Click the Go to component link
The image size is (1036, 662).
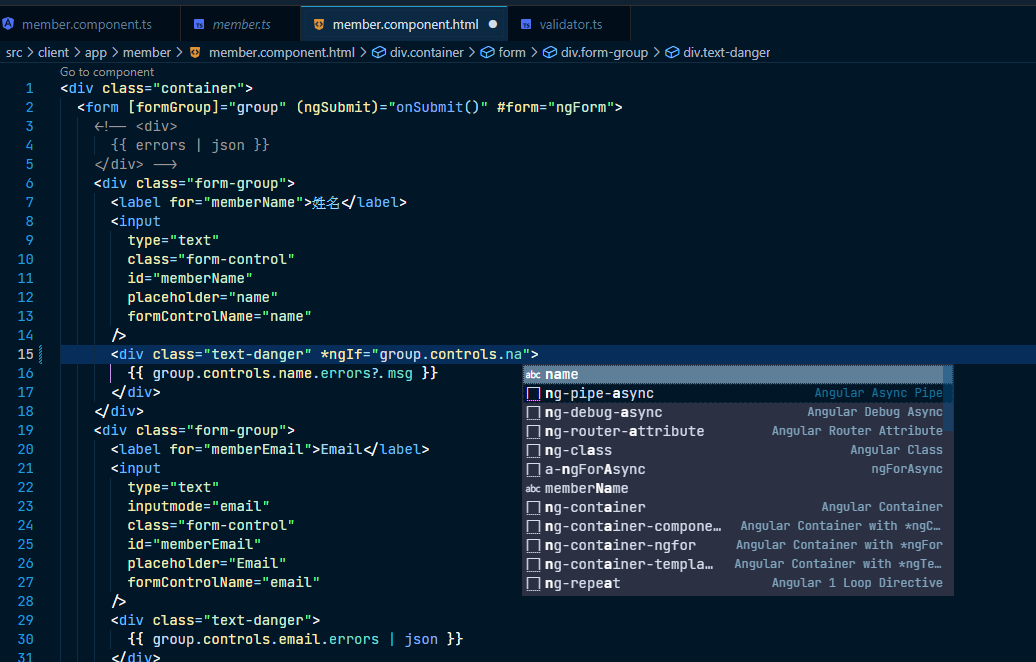(x=107, y=72)
